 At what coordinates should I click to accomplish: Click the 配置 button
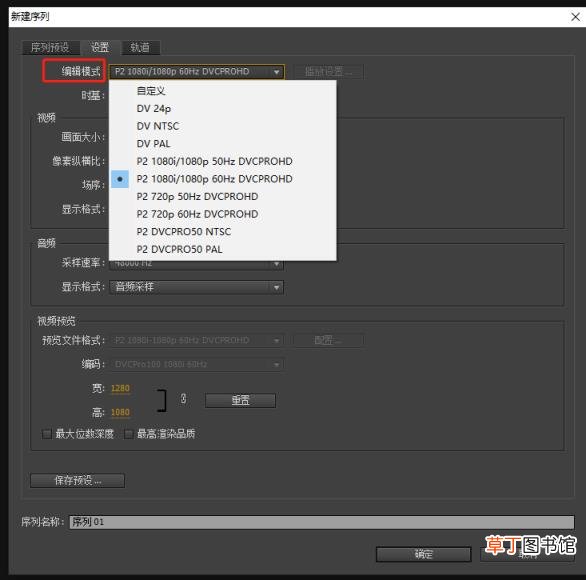[329, 340]
